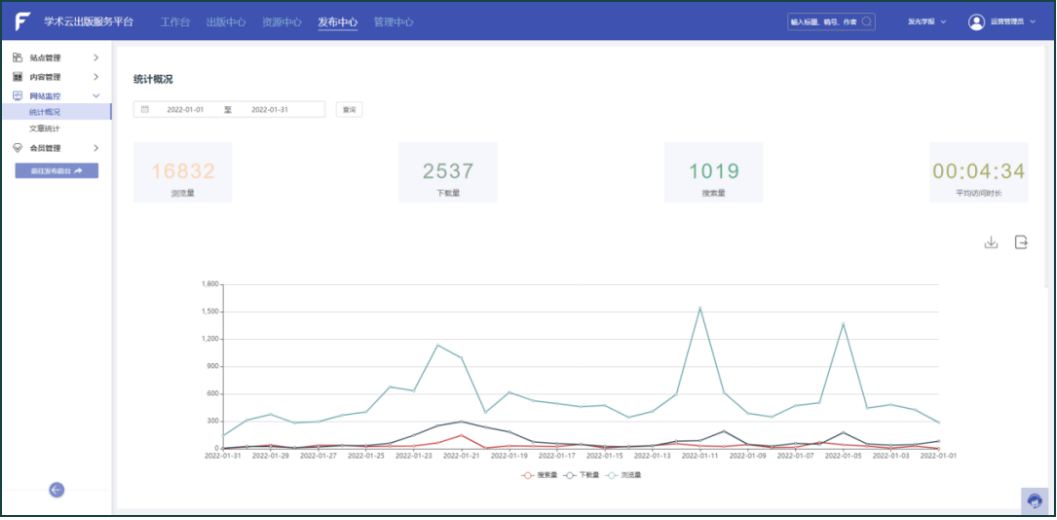Toggle the 浏览量 series in the chart legend

pyautogui.click(x=625, y=475)
